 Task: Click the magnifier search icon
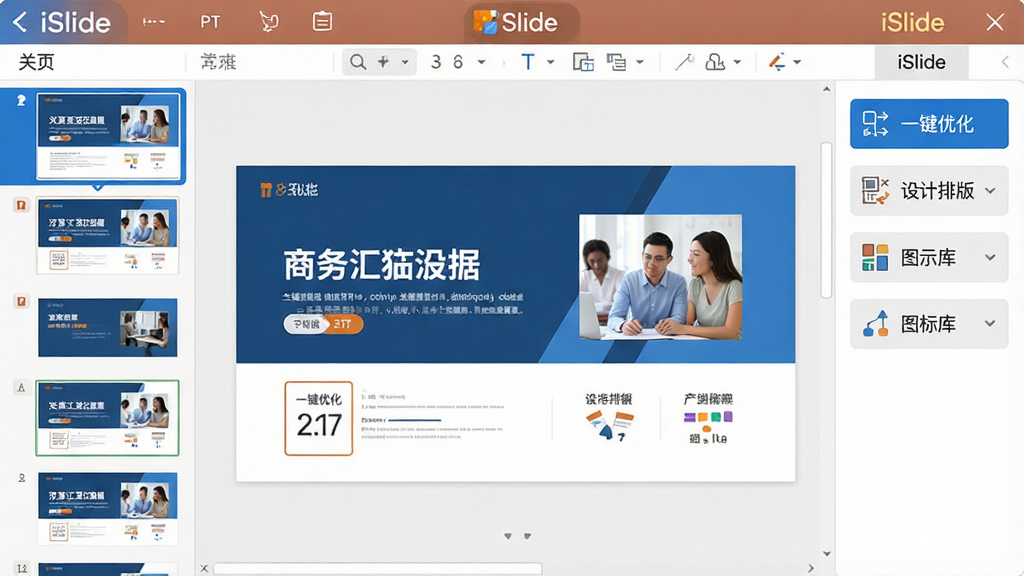[x=358, y=62]
